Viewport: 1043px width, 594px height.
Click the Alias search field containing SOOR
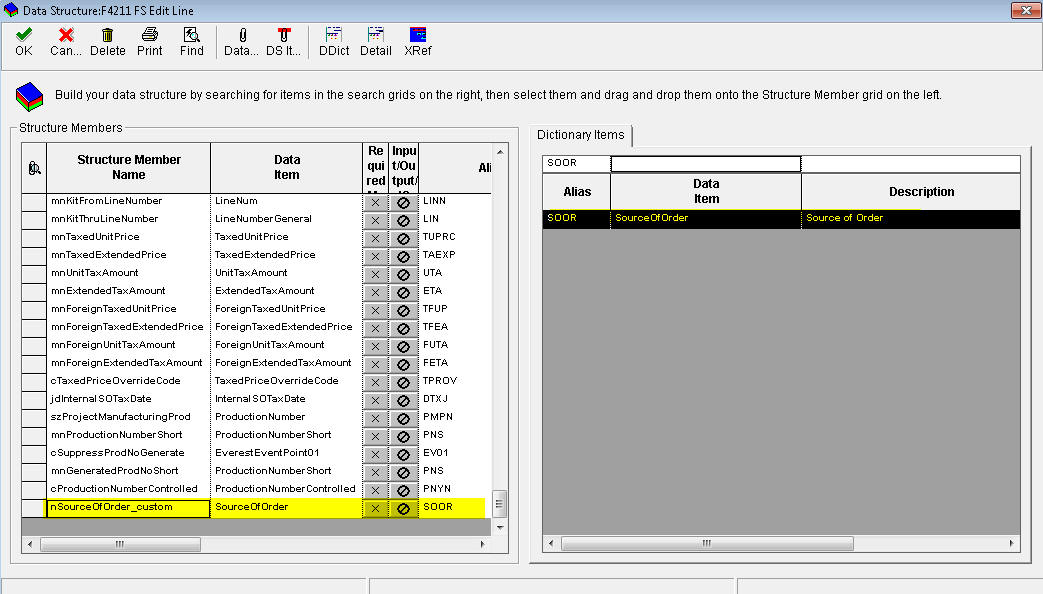[576, 164]
